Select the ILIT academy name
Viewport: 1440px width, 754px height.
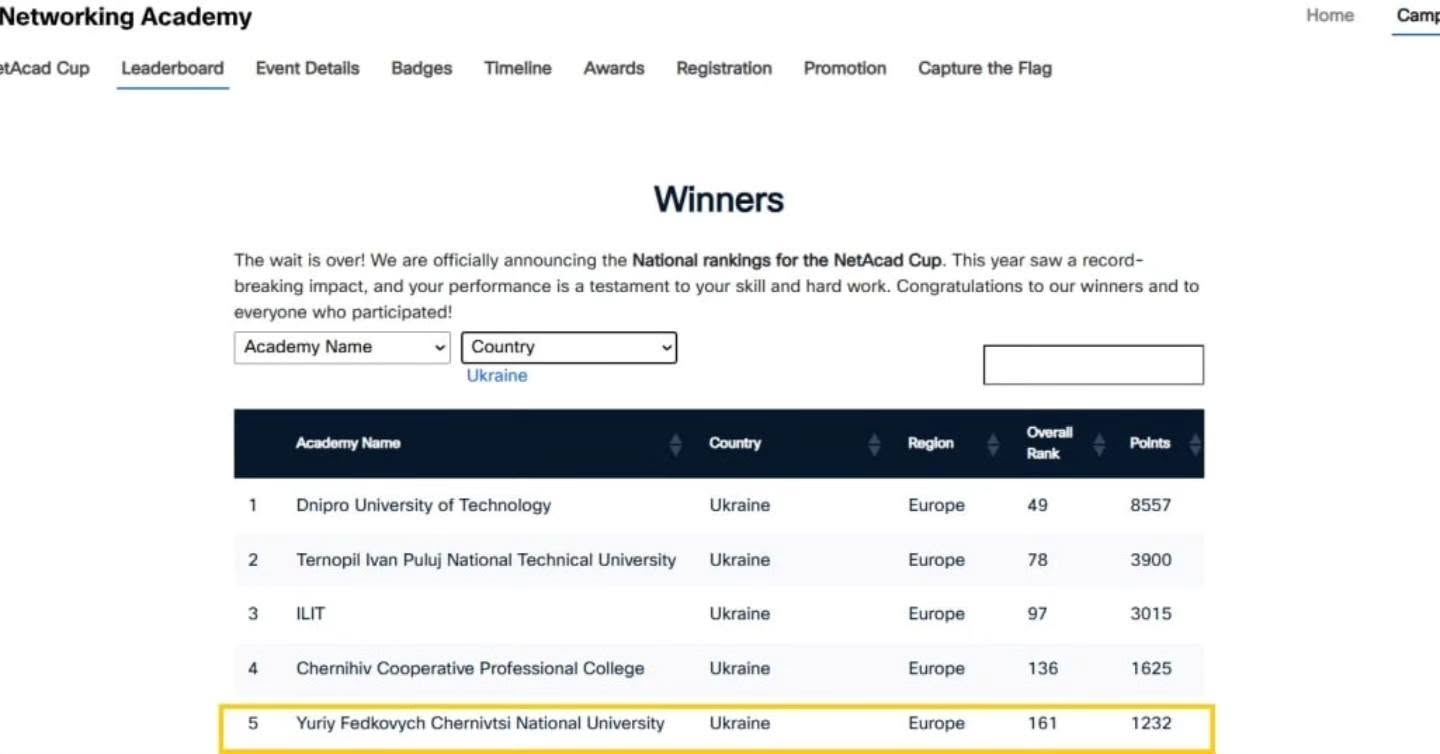(x=311, y=614)
